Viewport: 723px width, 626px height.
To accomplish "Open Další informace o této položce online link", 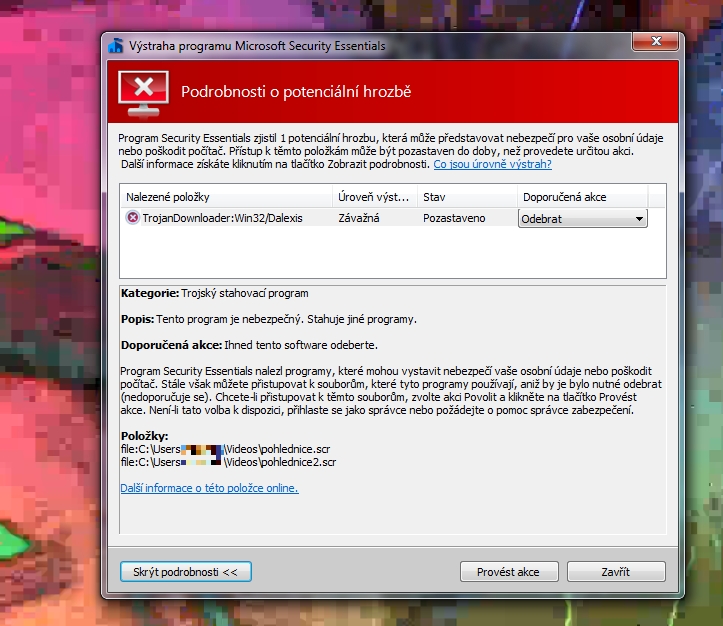I will click(x=209, y=488).
